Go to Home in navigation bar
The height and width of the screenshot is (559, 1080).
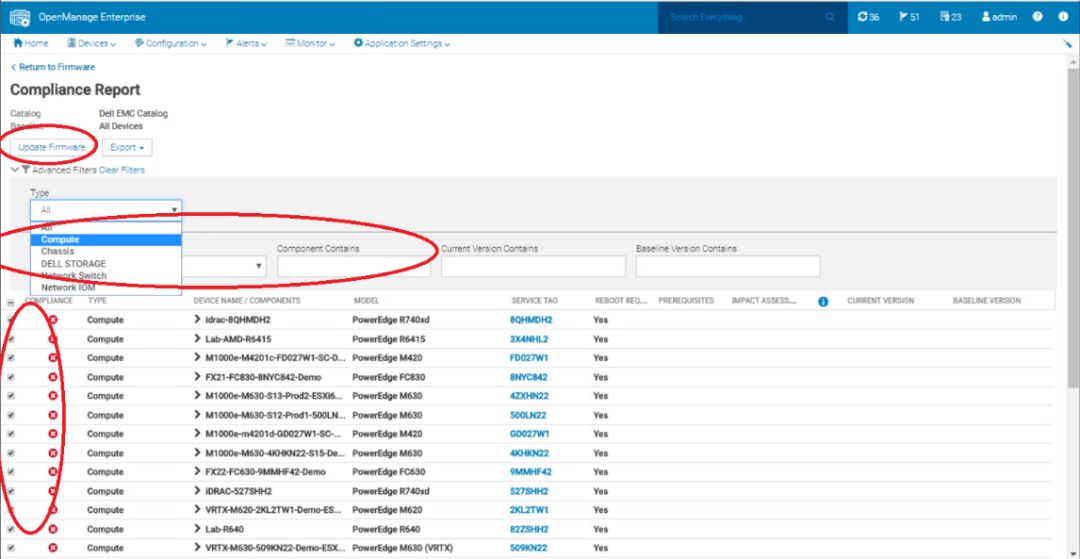(30, 43)
